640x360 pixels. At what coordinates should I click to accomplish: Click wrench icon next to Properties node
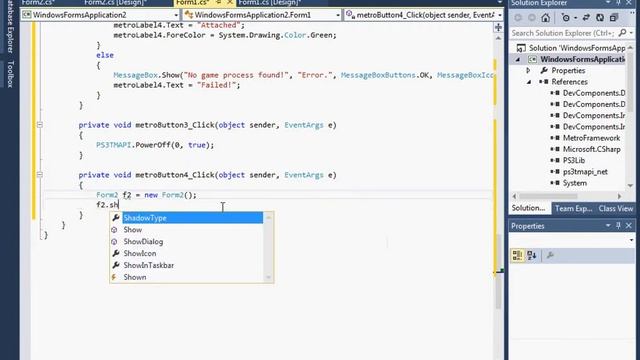544,71
